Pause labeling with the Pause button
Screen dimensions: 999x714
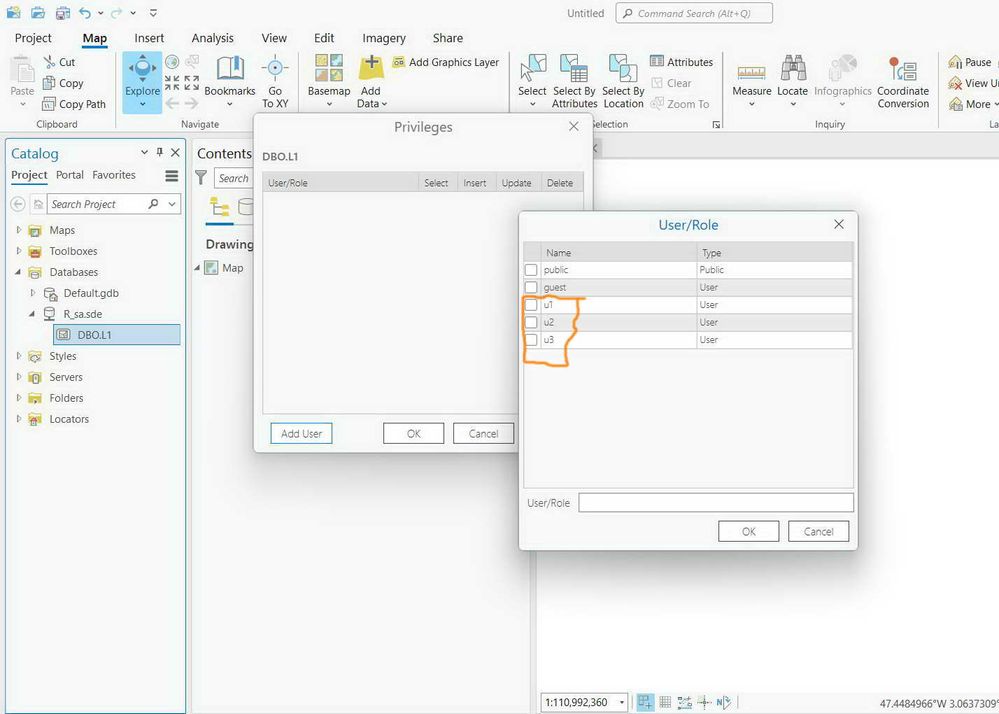(970, 62)
